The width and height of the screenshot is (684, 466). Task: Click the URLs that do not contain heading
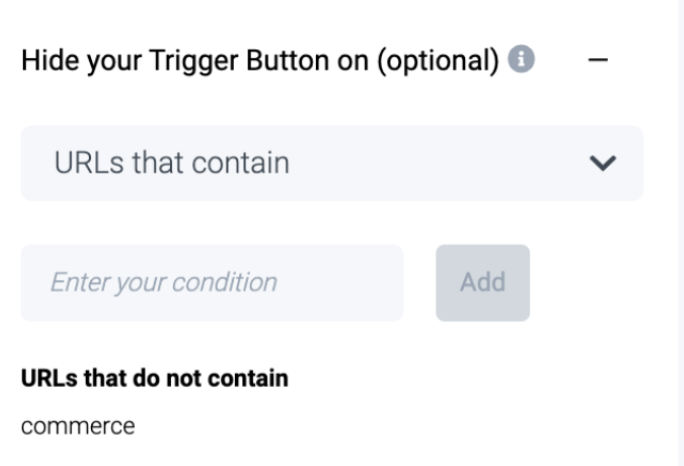click(154, 379)
